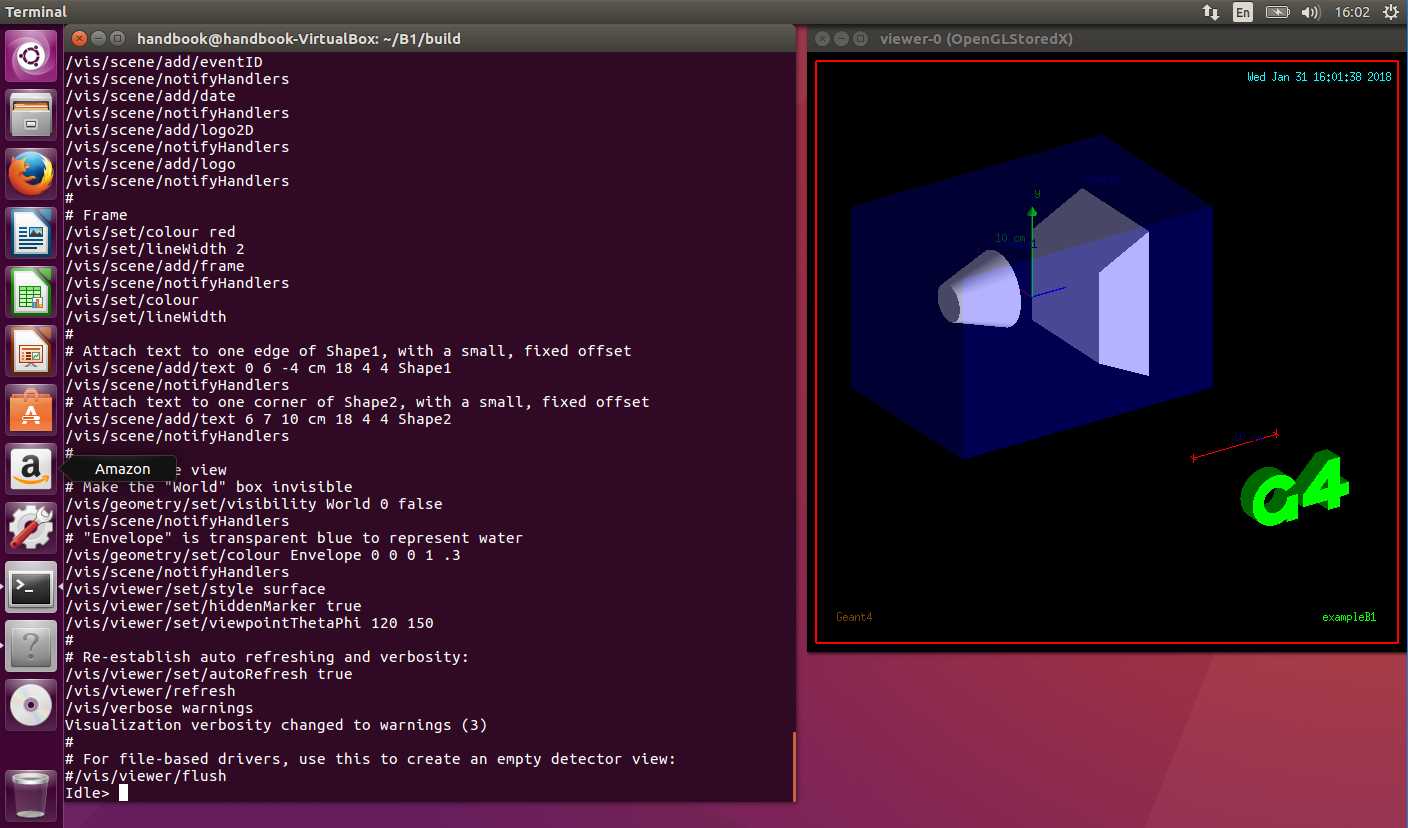Click the terminal title handbook@handbook-VirtualBox
This screenshot has width=1408, height=828.
click(298, 38)
